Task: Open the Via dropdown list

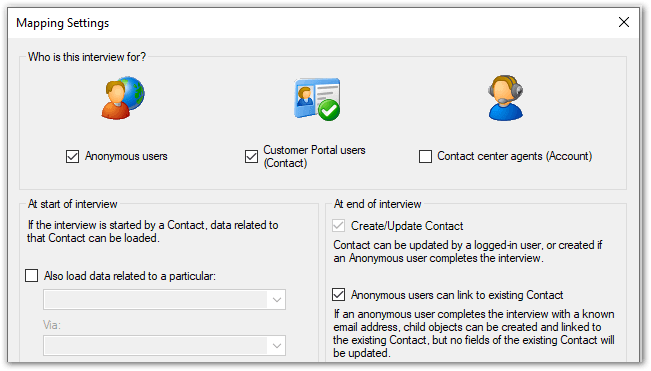Action: tap(164, 346)
